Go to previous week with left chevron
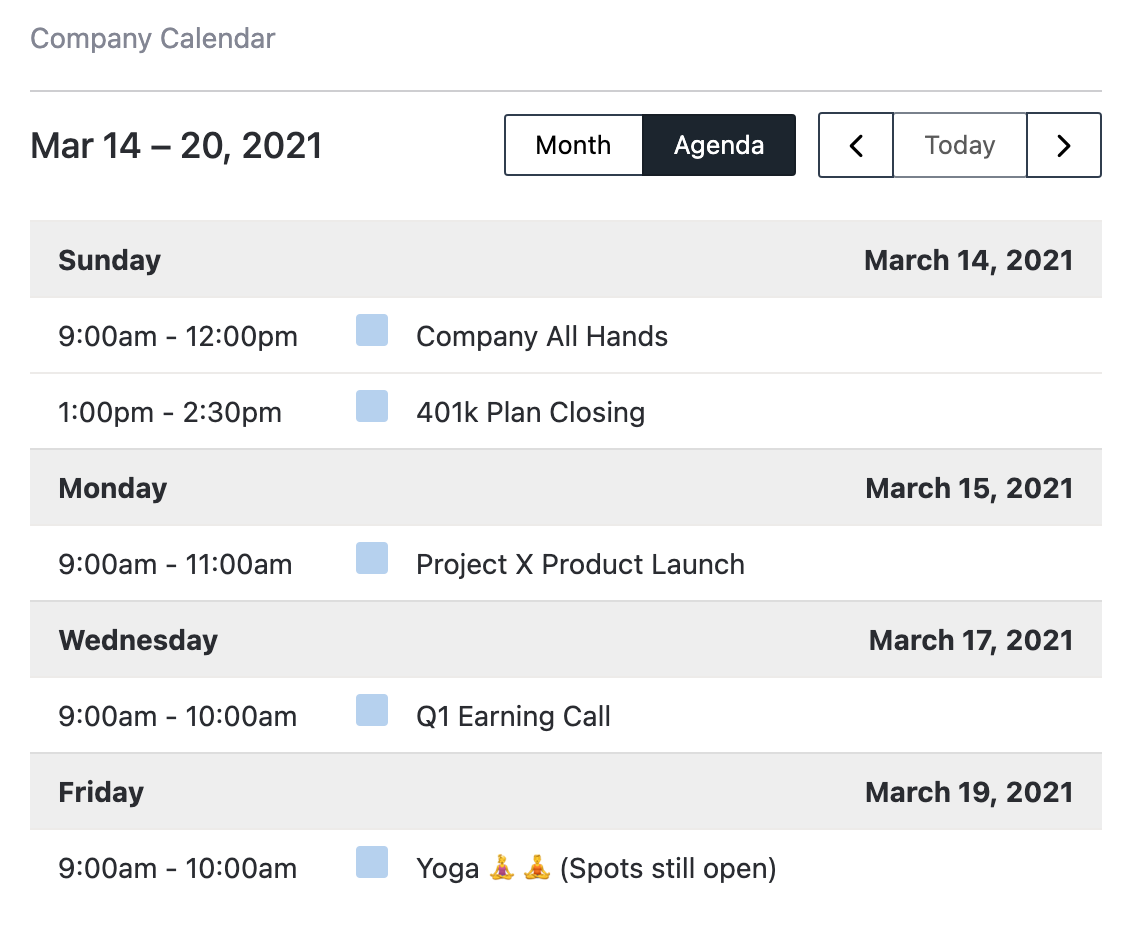 [856, 145]
